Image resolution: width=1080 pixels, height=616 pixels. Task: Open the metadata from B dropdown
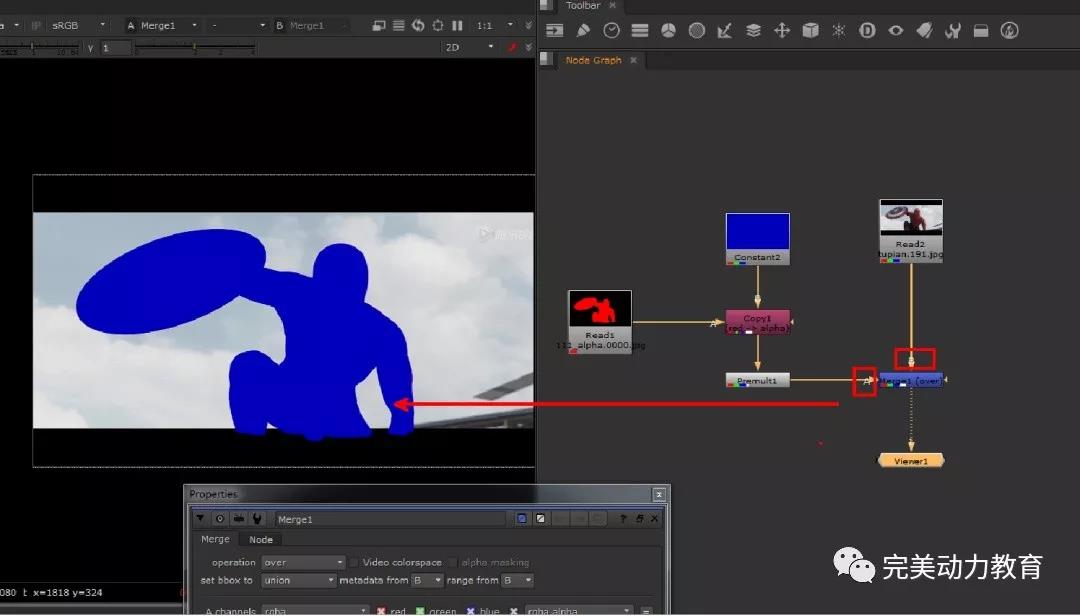tap(427, 580)
